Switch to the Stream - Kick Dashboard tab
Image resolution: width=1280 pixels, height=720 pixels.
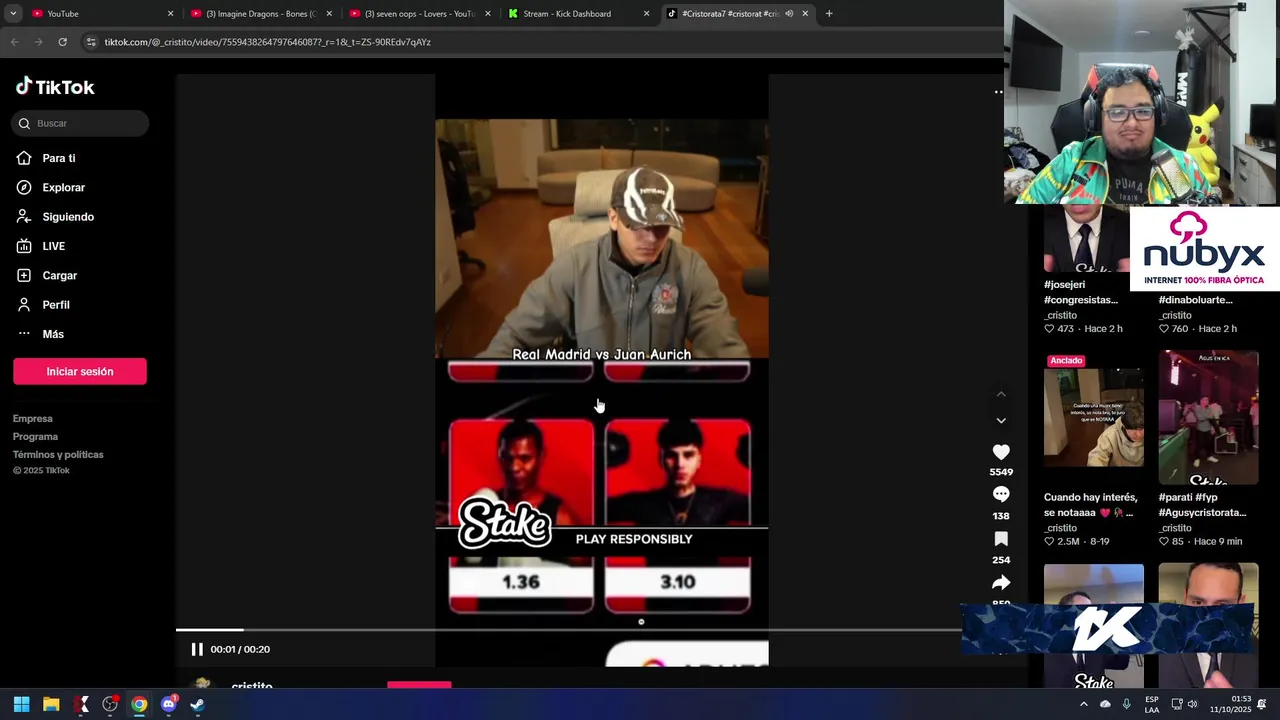[x=578, y=13]
